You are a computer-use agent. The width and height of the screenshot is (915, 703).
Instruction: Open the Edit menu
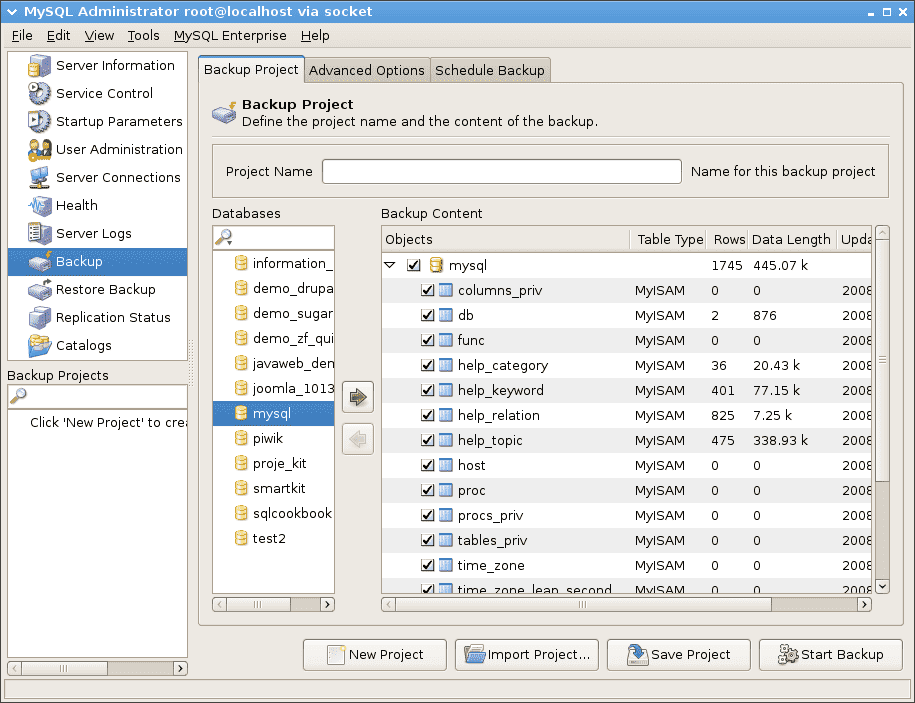coord(58,36)
